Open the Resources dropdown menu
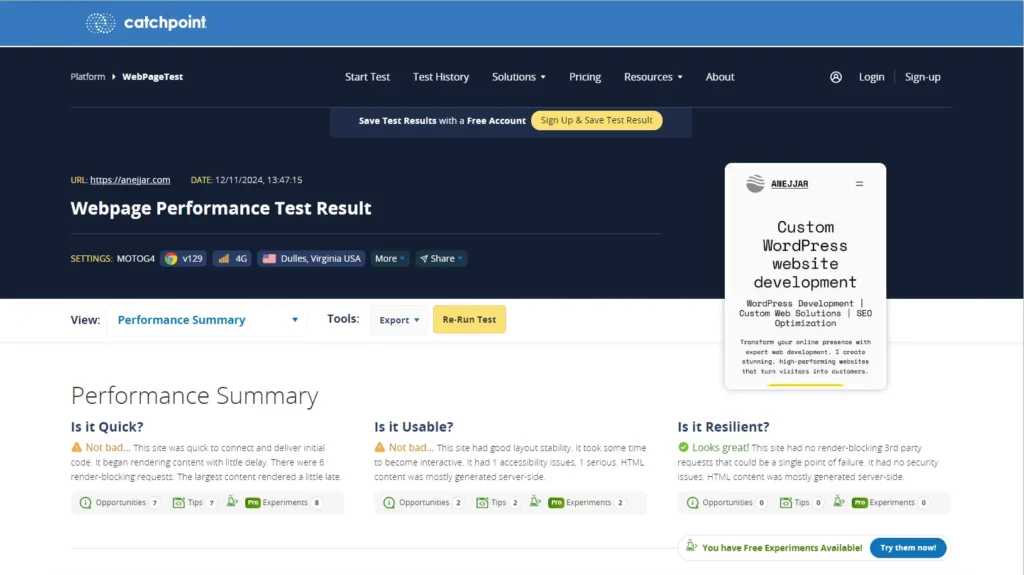Viewport: 1024px width, 575px height. tap(653, 77)
